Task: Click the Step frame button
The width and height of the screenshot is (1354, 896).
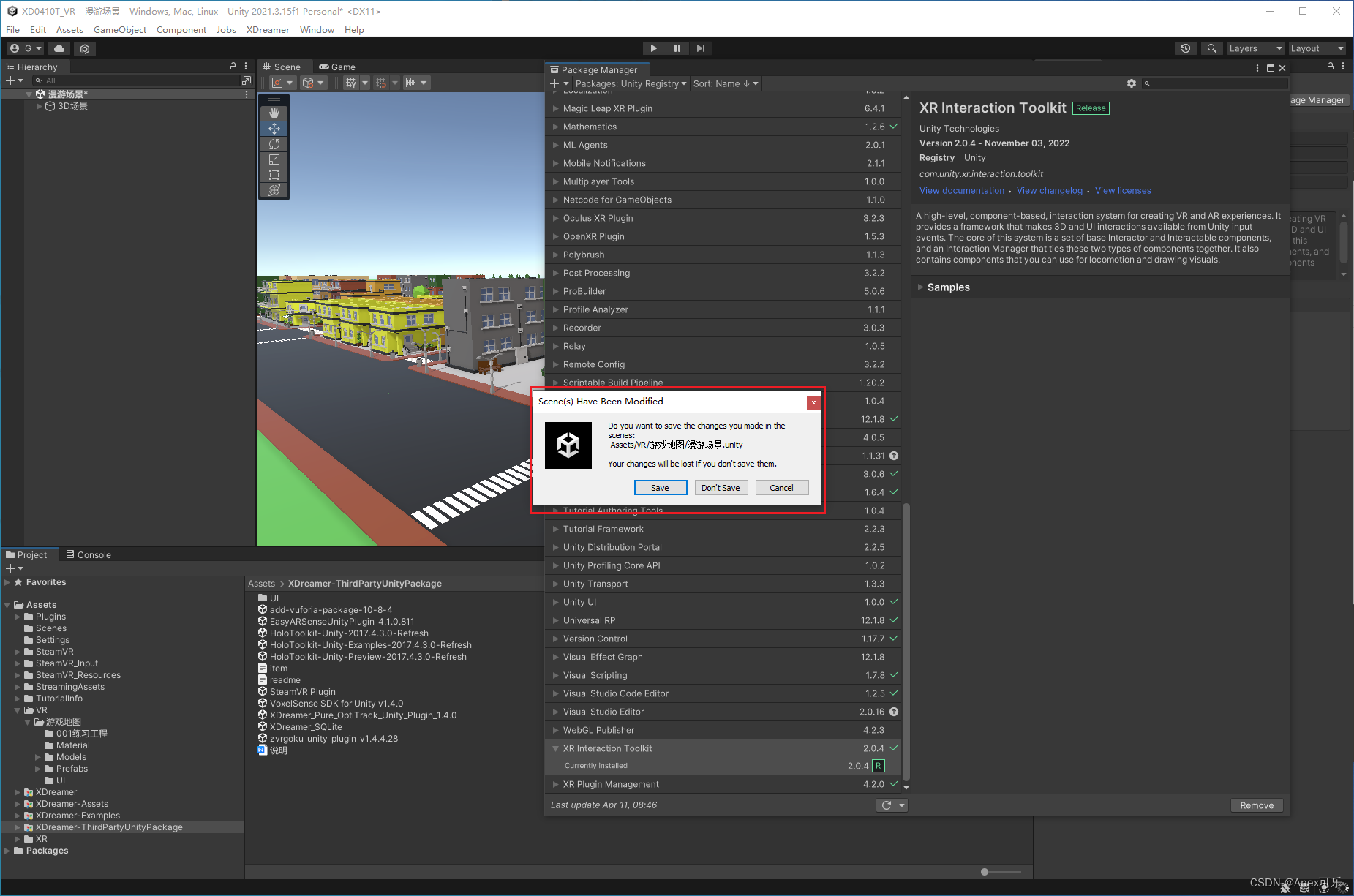Action: tap(701, 48)
